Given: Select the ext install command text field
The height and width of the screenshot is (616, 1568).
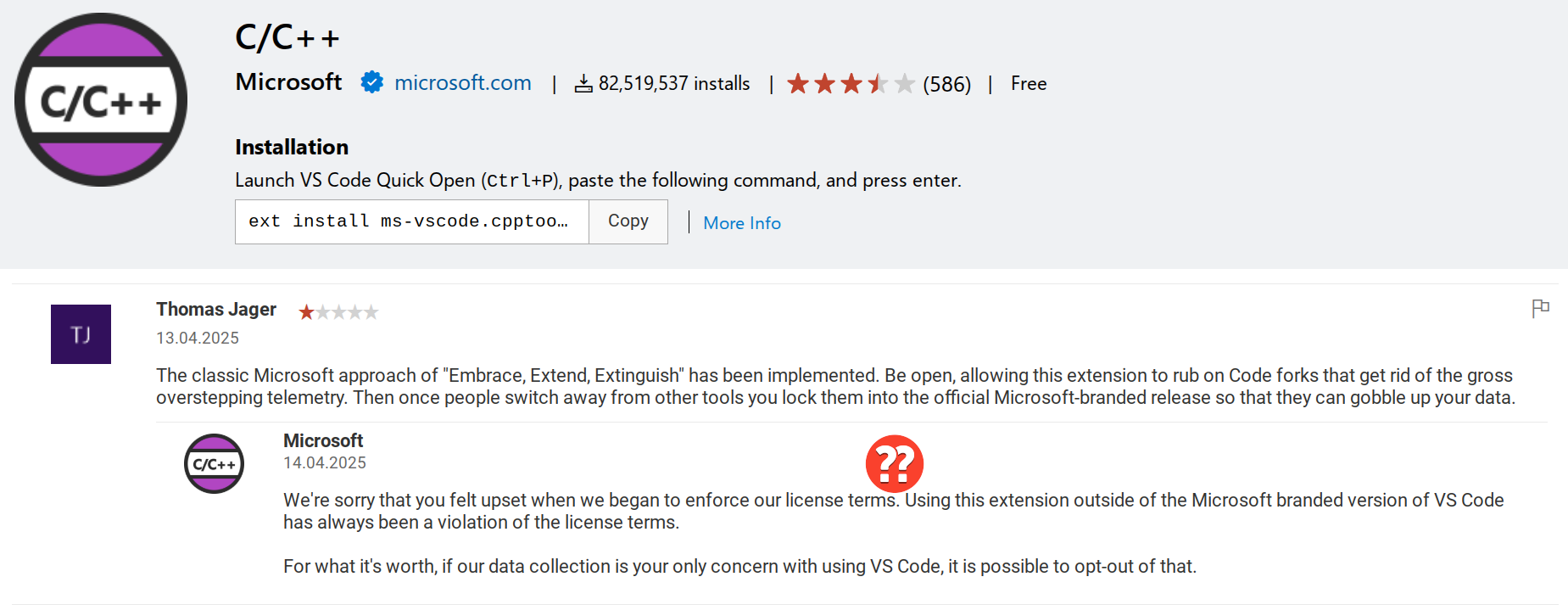Looking at the screenshot, I should tap(412, 221).
